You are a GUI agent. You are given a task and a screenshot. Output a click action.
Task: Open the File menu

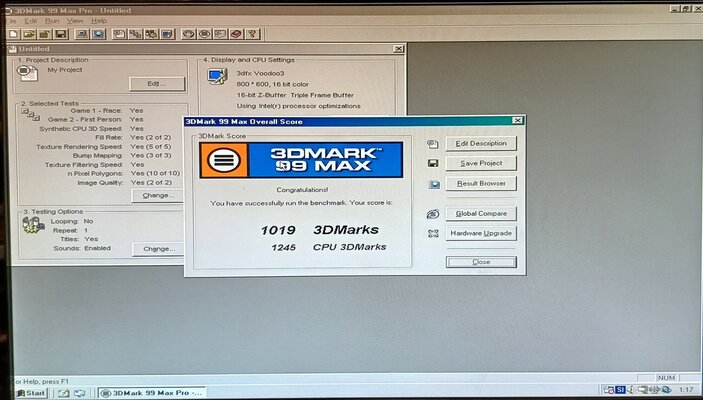(x=8, y=20)
